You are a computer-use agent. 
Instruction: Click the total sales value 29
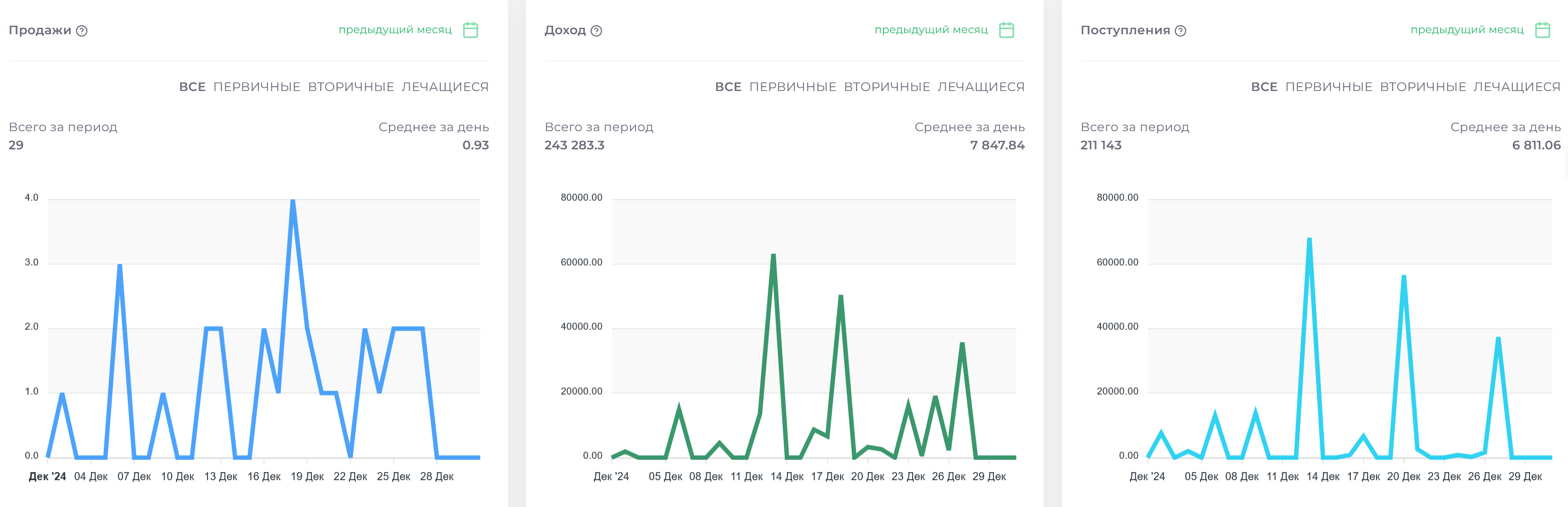16,145
